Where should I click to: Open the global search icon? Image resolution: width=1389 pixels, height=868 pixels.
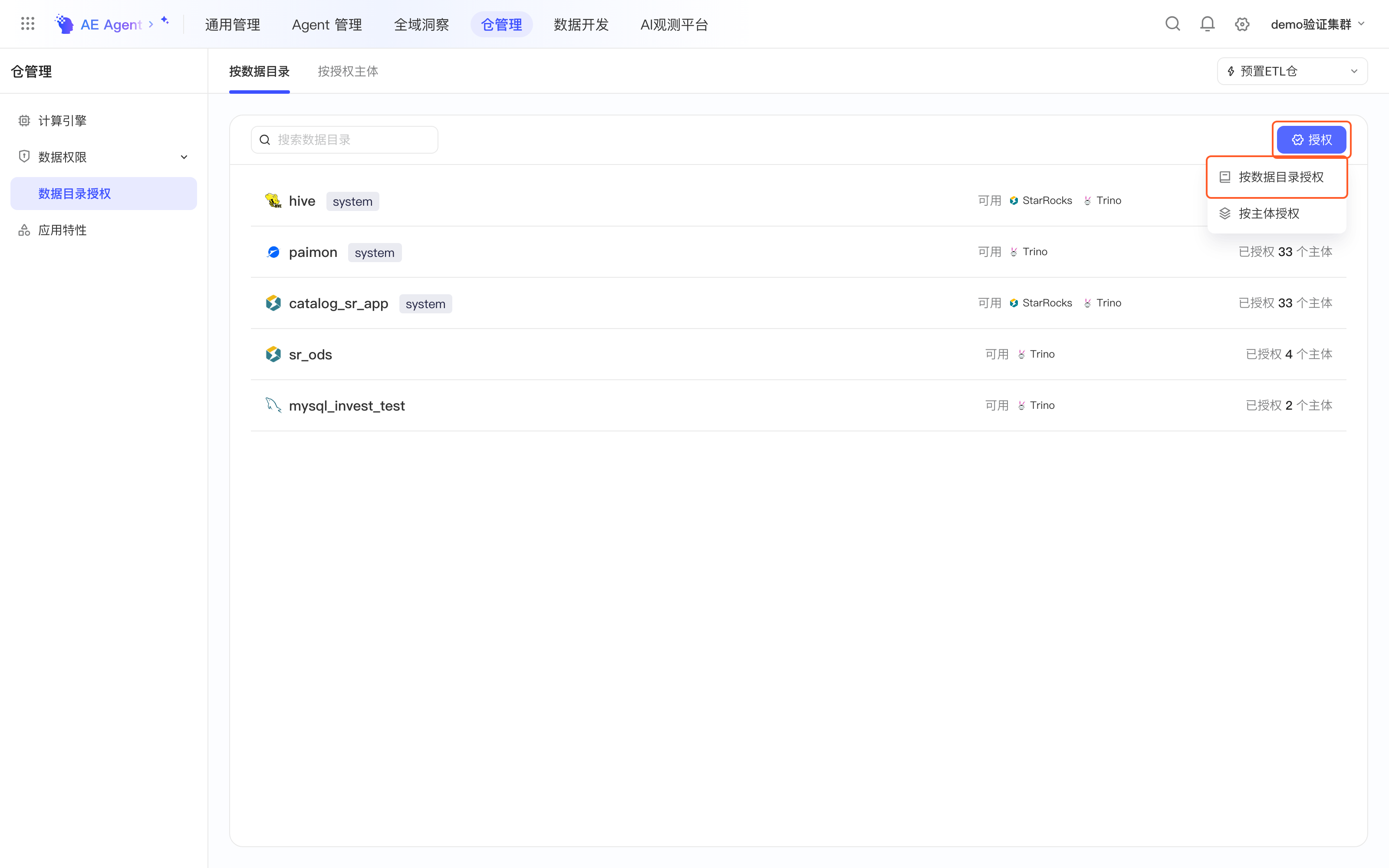pyautogui.click(x=1172, y=24)
